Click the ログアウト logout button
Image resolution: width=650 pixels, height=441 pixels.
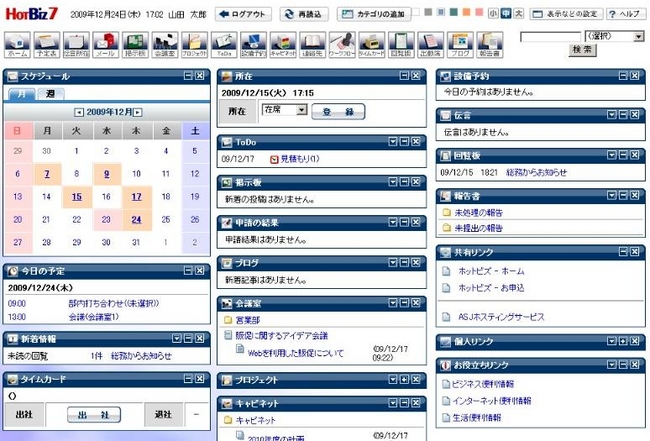click(243, 15)
